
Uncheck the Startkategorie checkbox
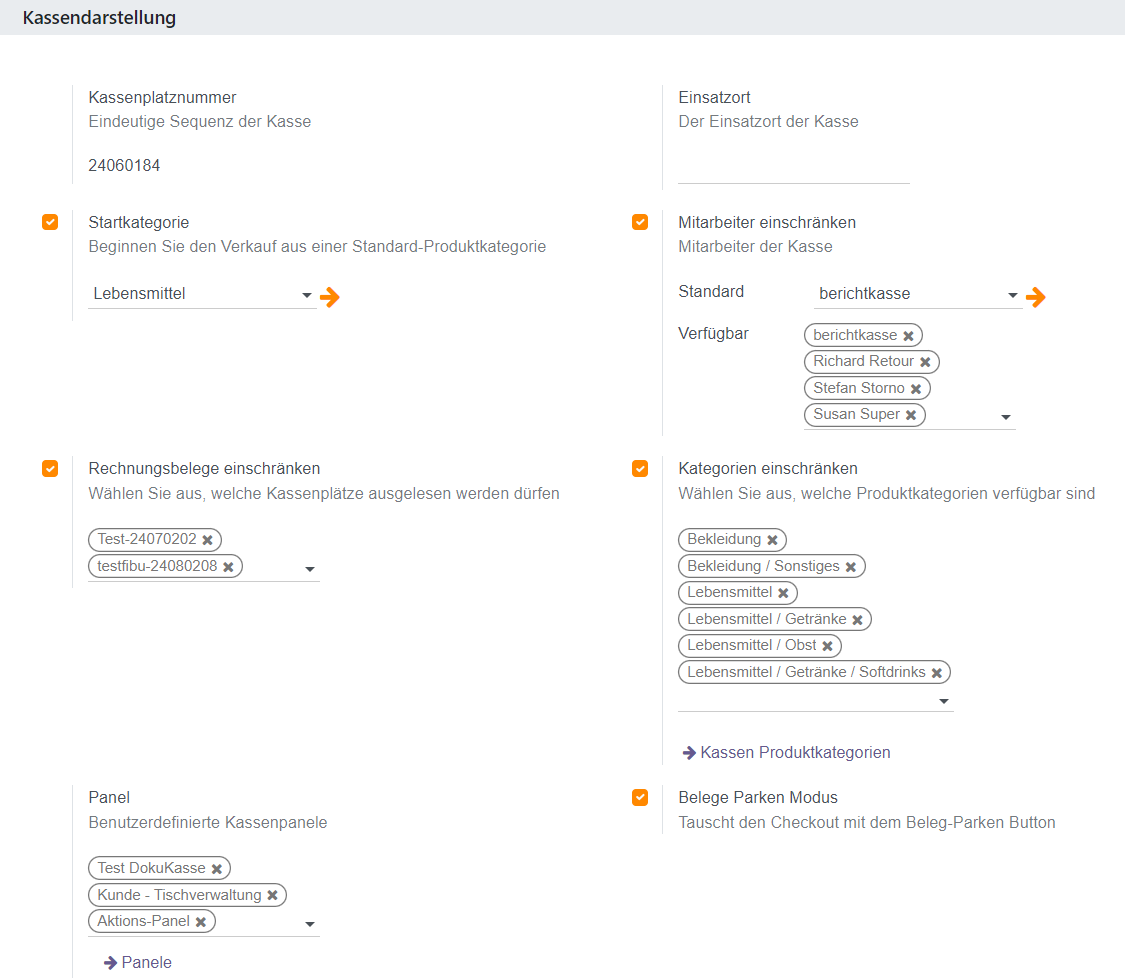coord(50,222)
